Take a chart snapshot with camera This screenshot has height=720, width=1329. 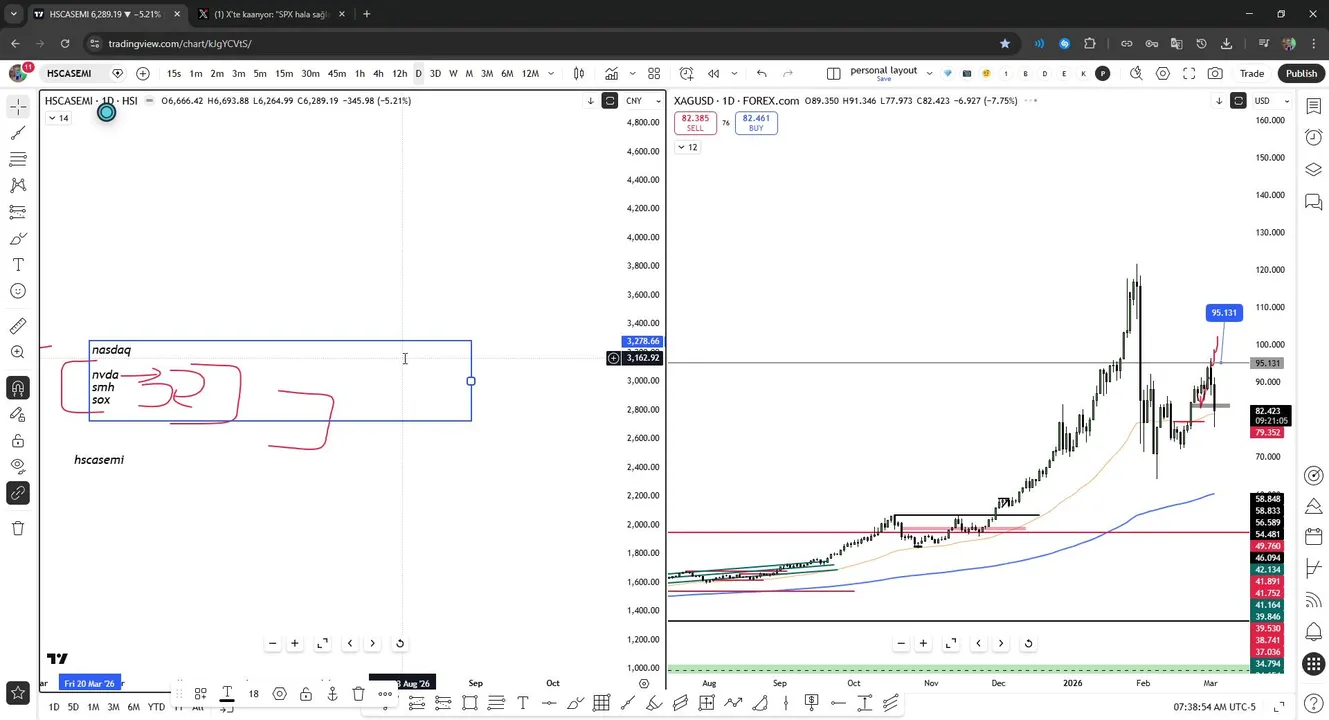[x=1215, y=73]
